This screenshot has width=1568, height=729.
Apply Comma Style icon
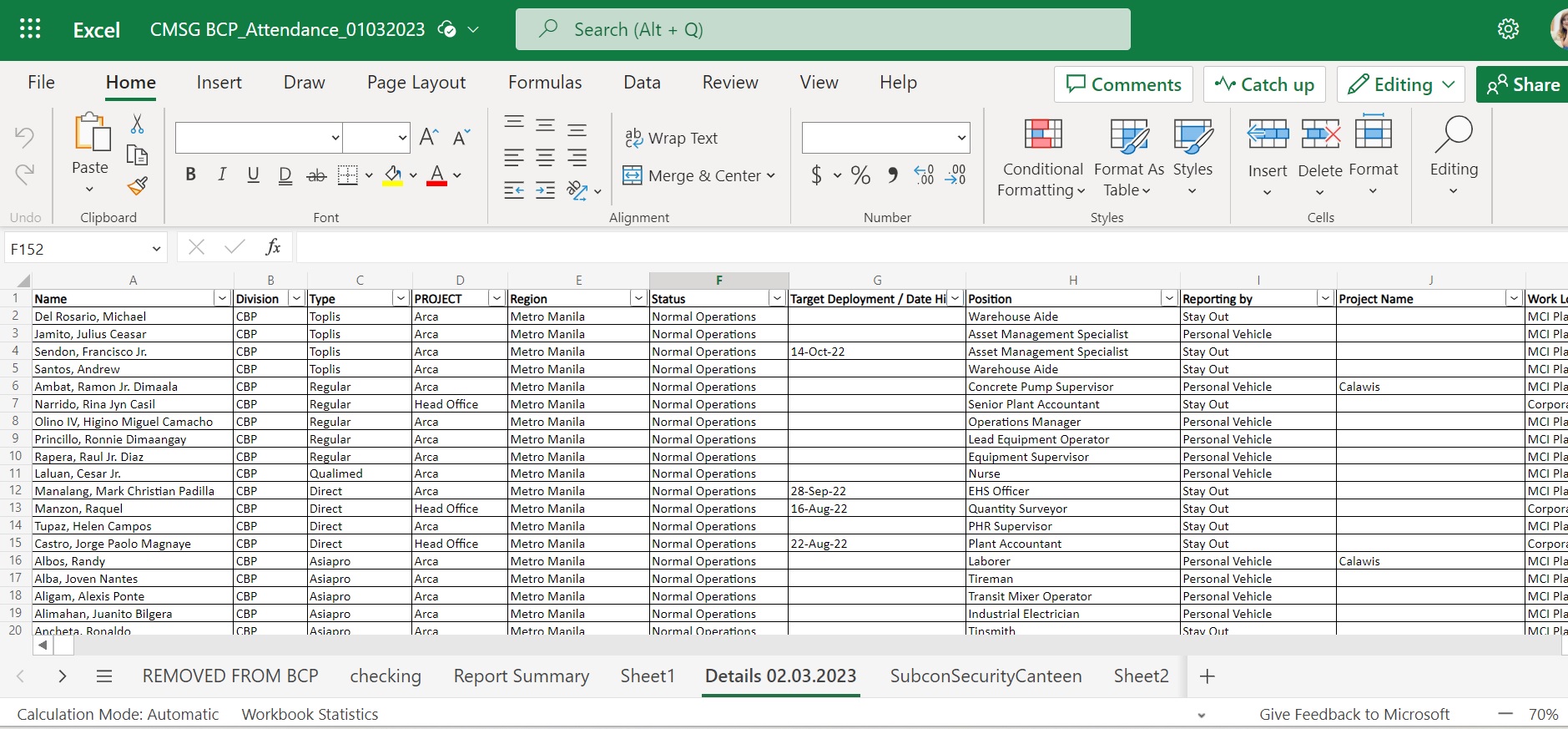pyautogui.click(x=893, y=175)
